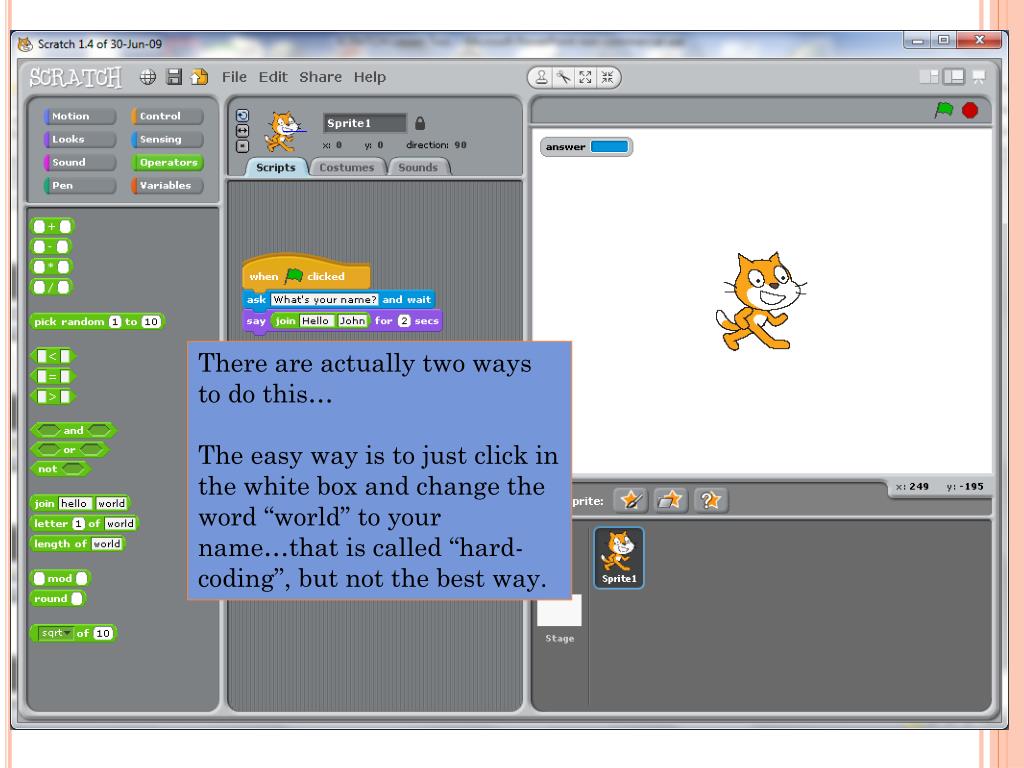Click the What's your name? text field
Screen dimensions: 1024x768
[x=325, y=300]
